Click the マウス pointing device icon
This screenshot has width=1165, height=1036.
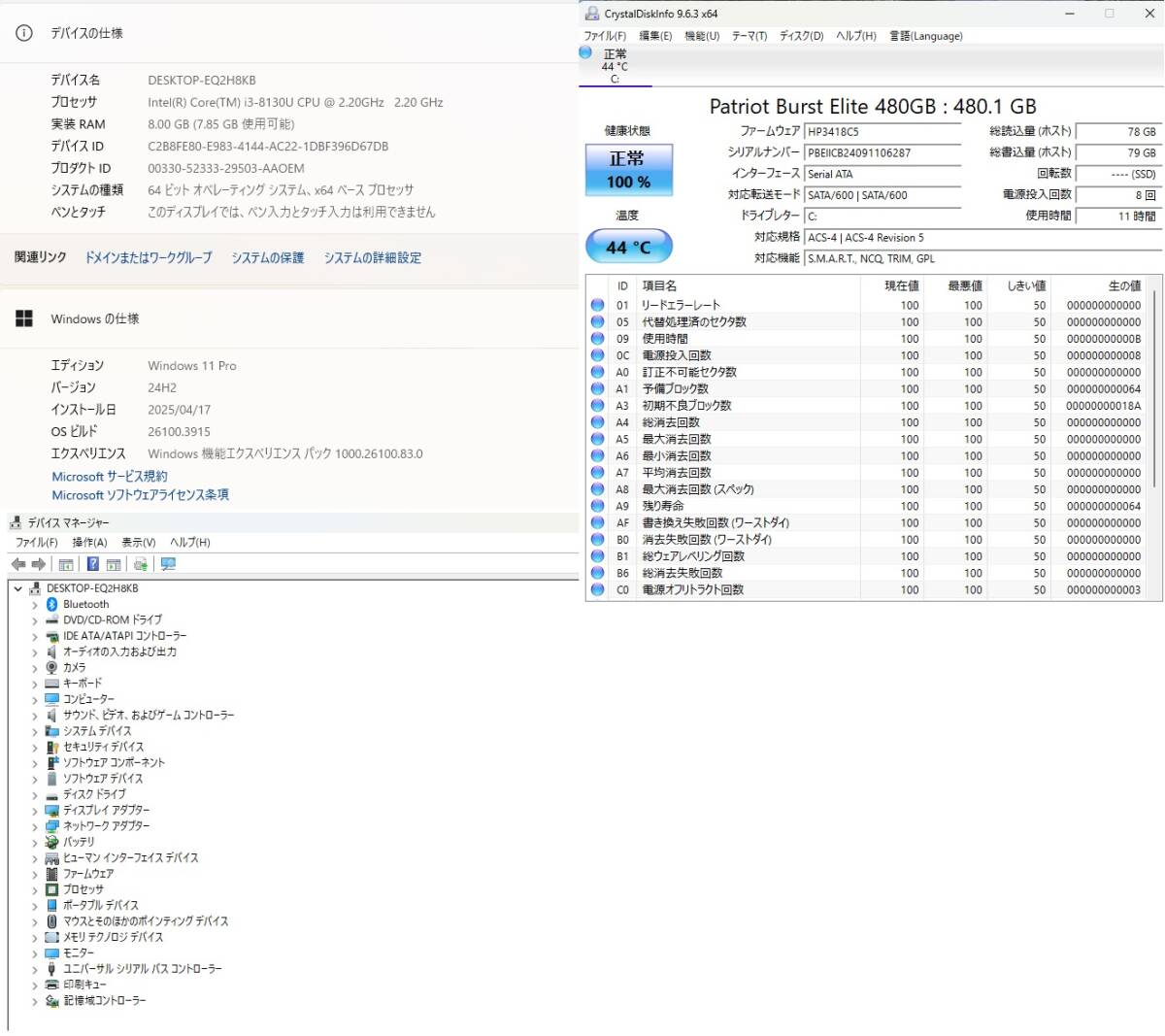tap(52, 920)
